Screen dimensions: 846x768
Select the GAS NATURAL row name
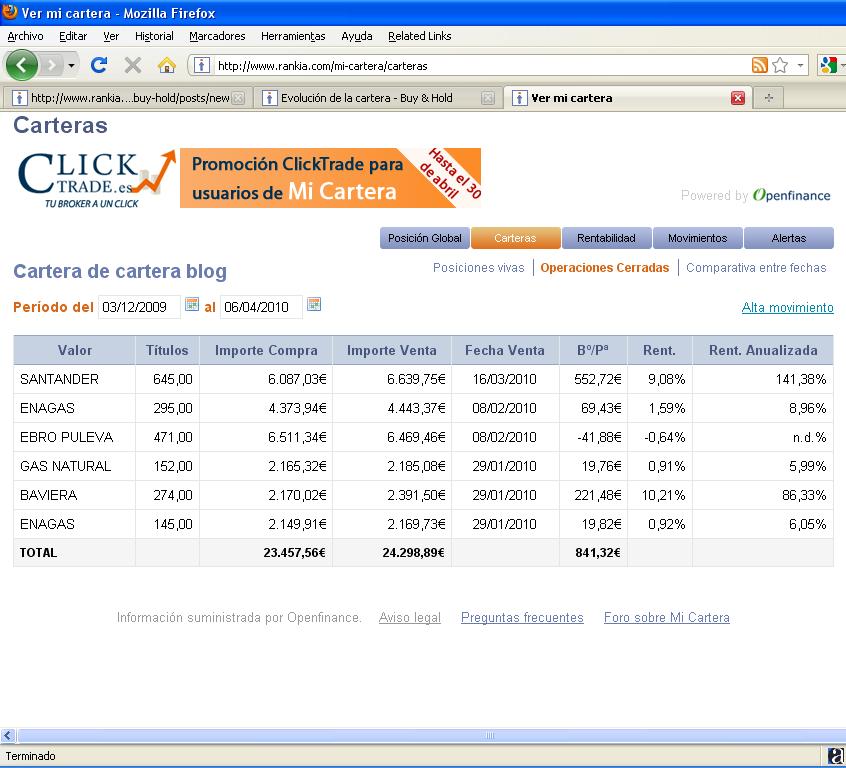65,466
